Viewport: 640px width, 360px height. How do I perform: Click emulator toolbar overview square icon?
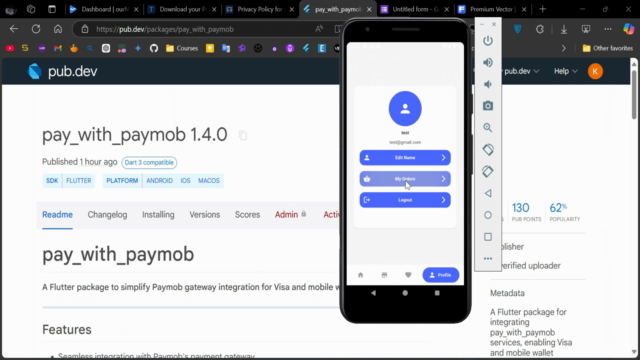488,237
